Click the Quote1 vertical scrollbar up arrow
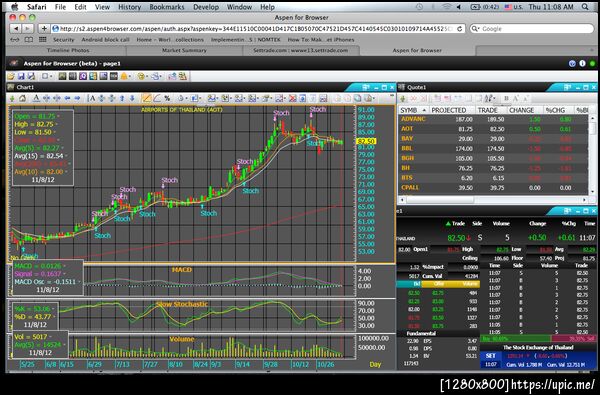This screenshot has height=395, width=600. [x=593, y=119]
